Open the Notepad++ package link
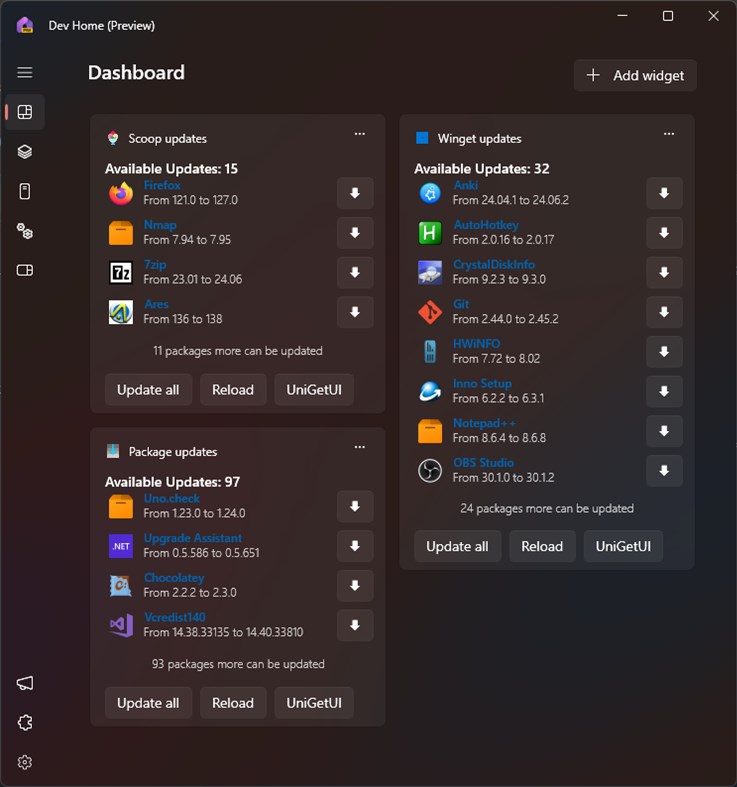Screen dimensions: 737x787 [484, 423]
